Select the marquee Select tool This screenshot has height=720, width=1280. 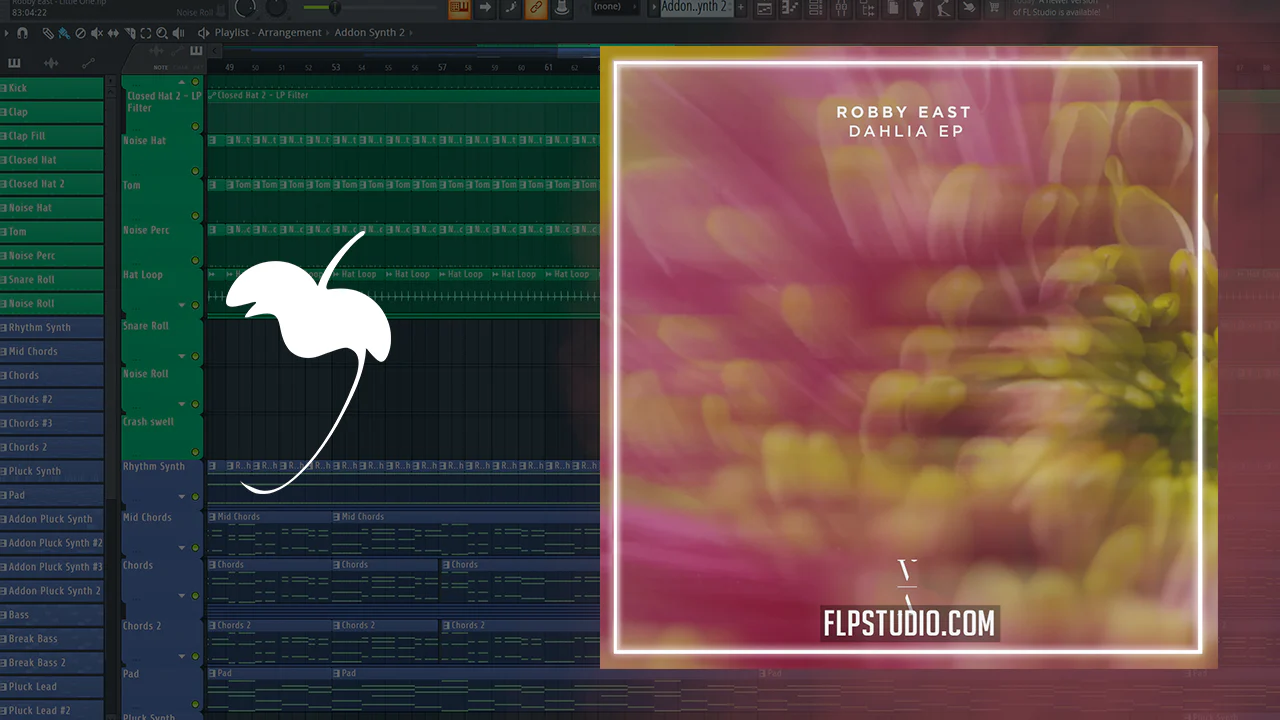pos(145,33)
